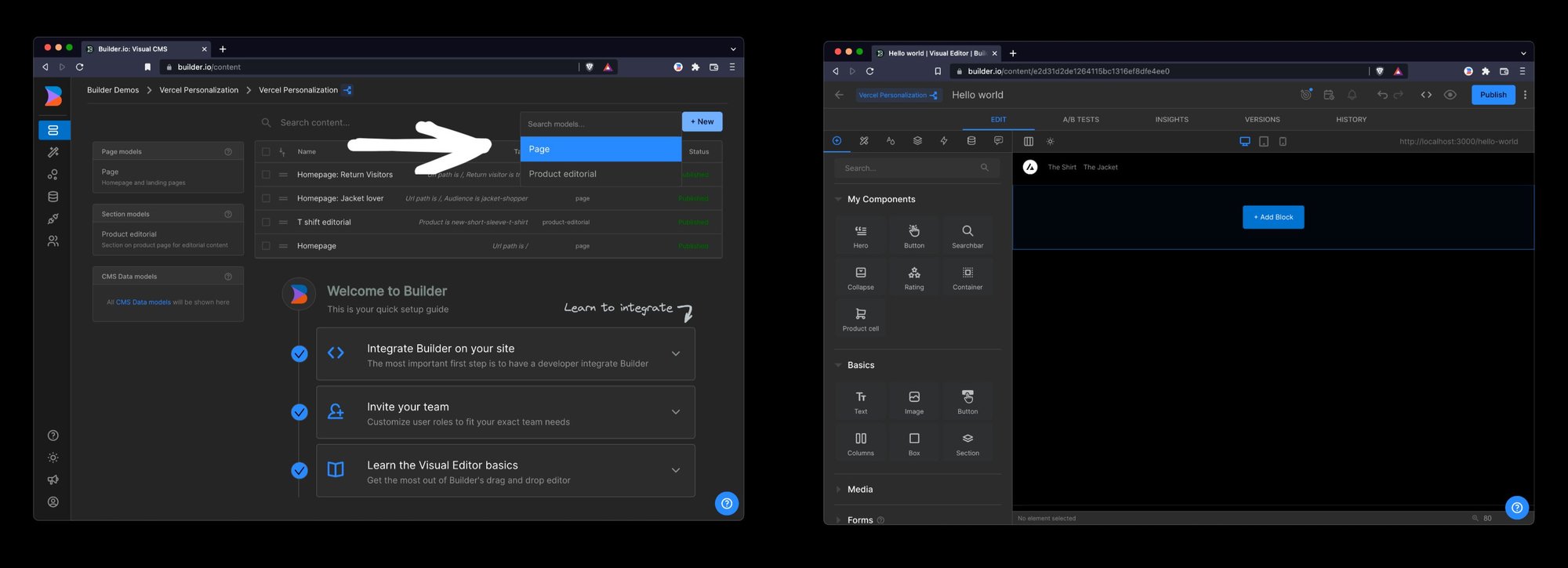Open the comments tab icon in editor panel

[998, 141]
